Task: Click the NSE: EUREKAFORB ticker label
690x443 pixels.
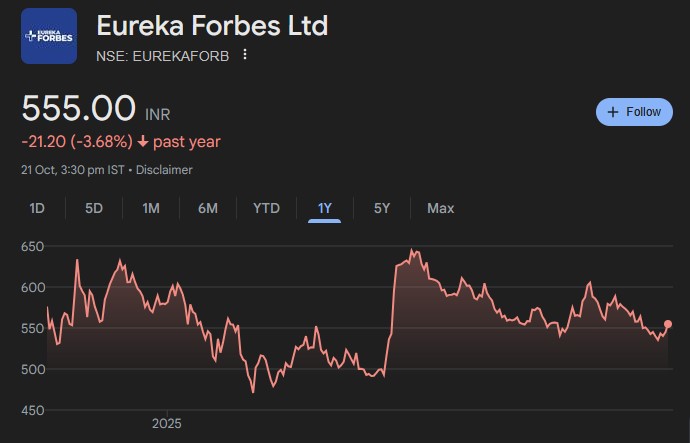Action: (162, 56)
